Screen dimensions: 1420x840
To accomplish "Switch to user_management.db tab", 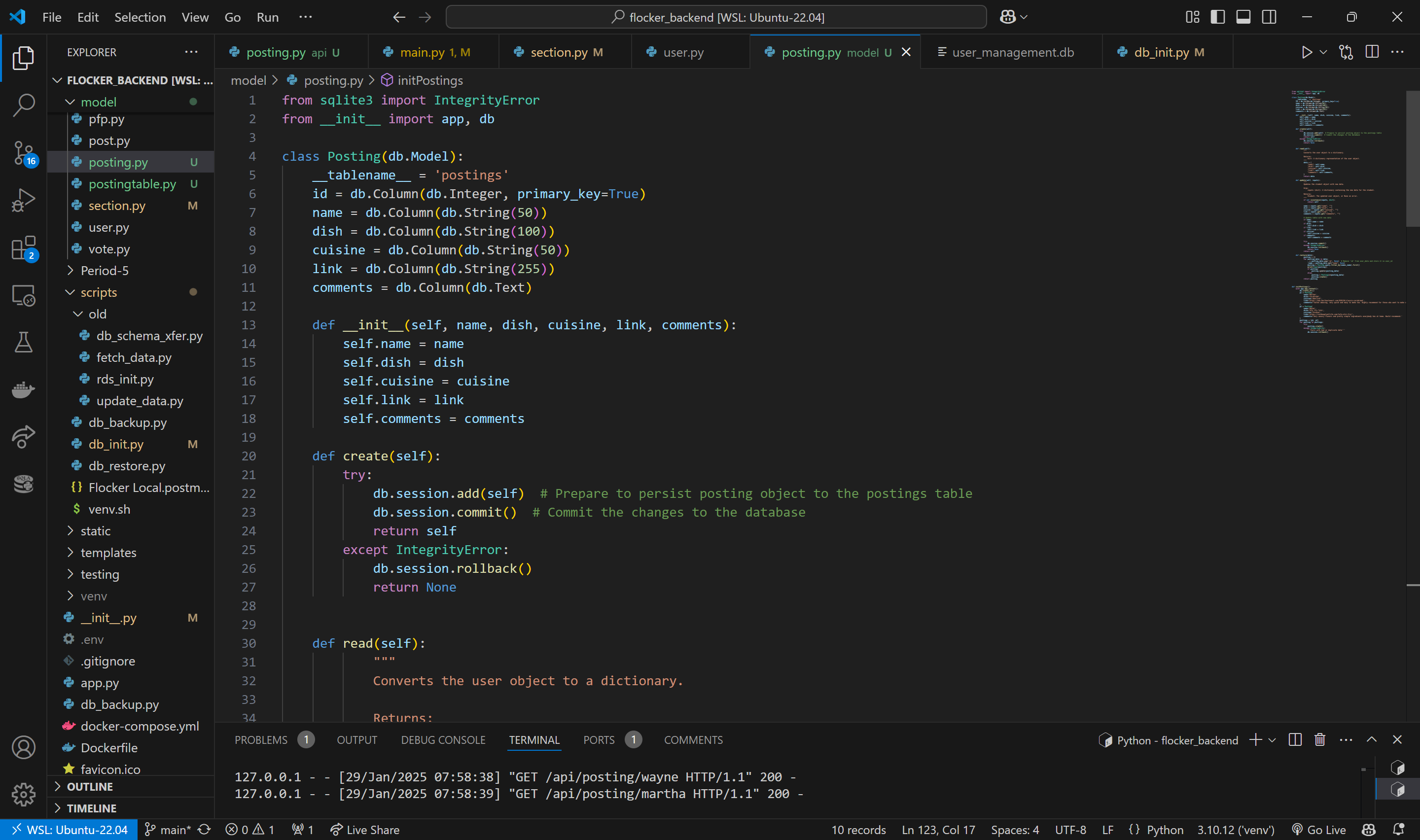I will click(1011, 52).
